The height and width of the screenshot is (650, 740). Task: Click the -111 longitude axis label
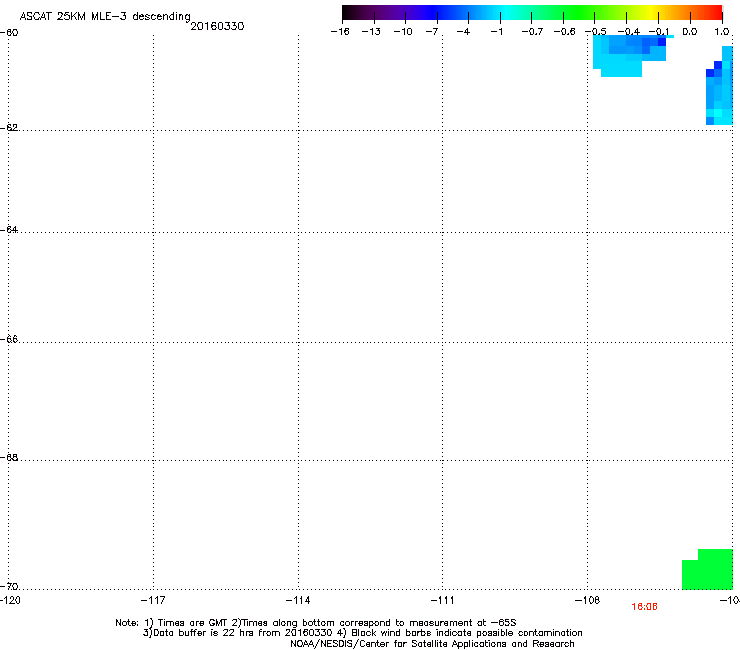click(442, 600)
